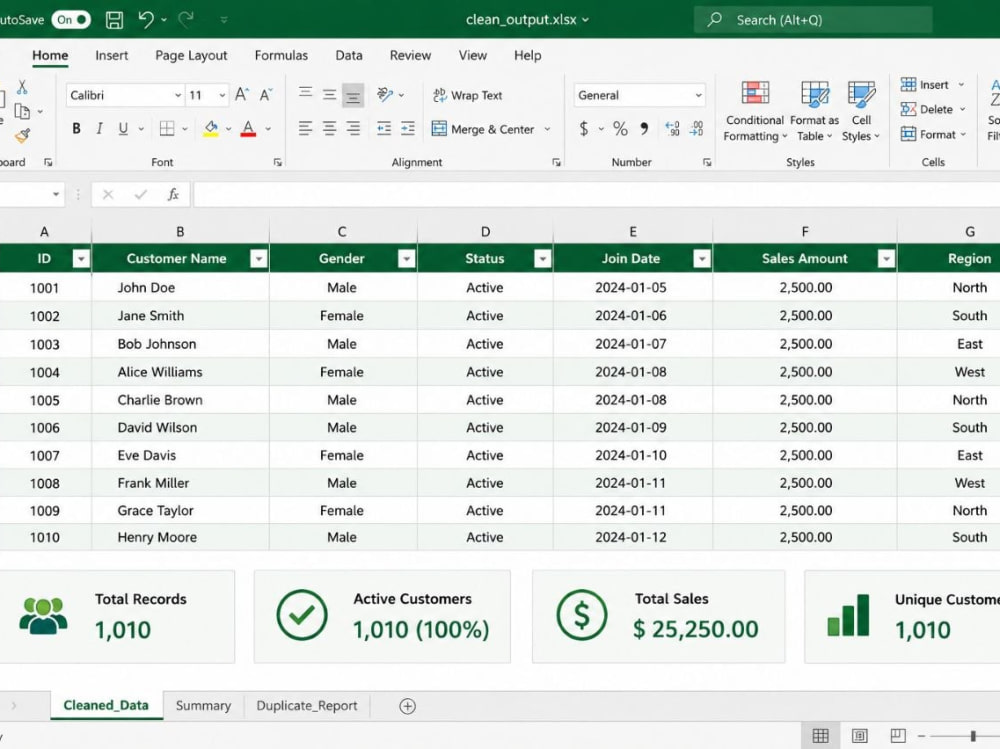Open the Gender column filter dropdown
This screenshot has width=1000, height=749.
pyautogui.click(x=406, y=258)
